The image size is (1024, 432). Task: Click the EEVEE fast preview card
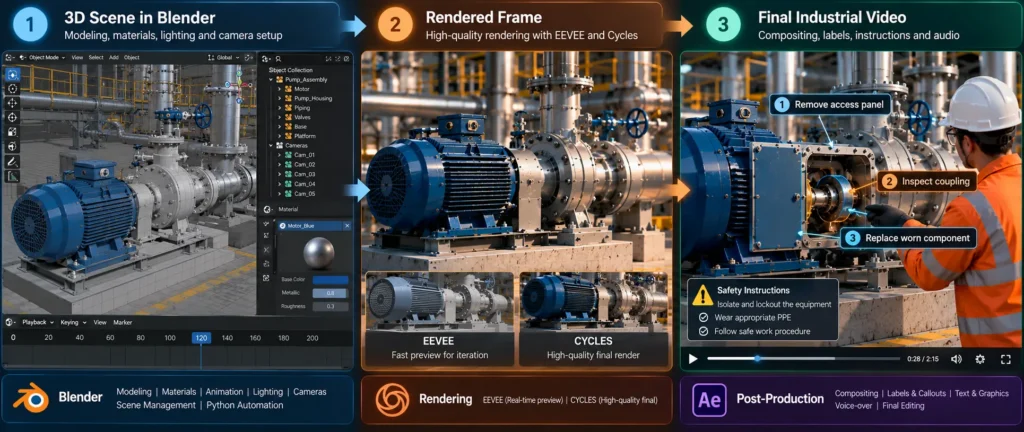[x=440, y=319]
